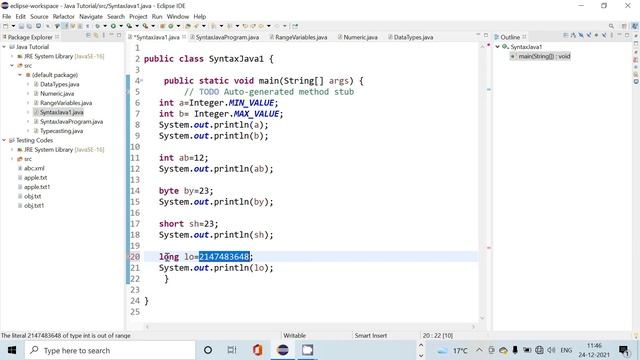Switch to the Java perspective icon

(634, 26)
